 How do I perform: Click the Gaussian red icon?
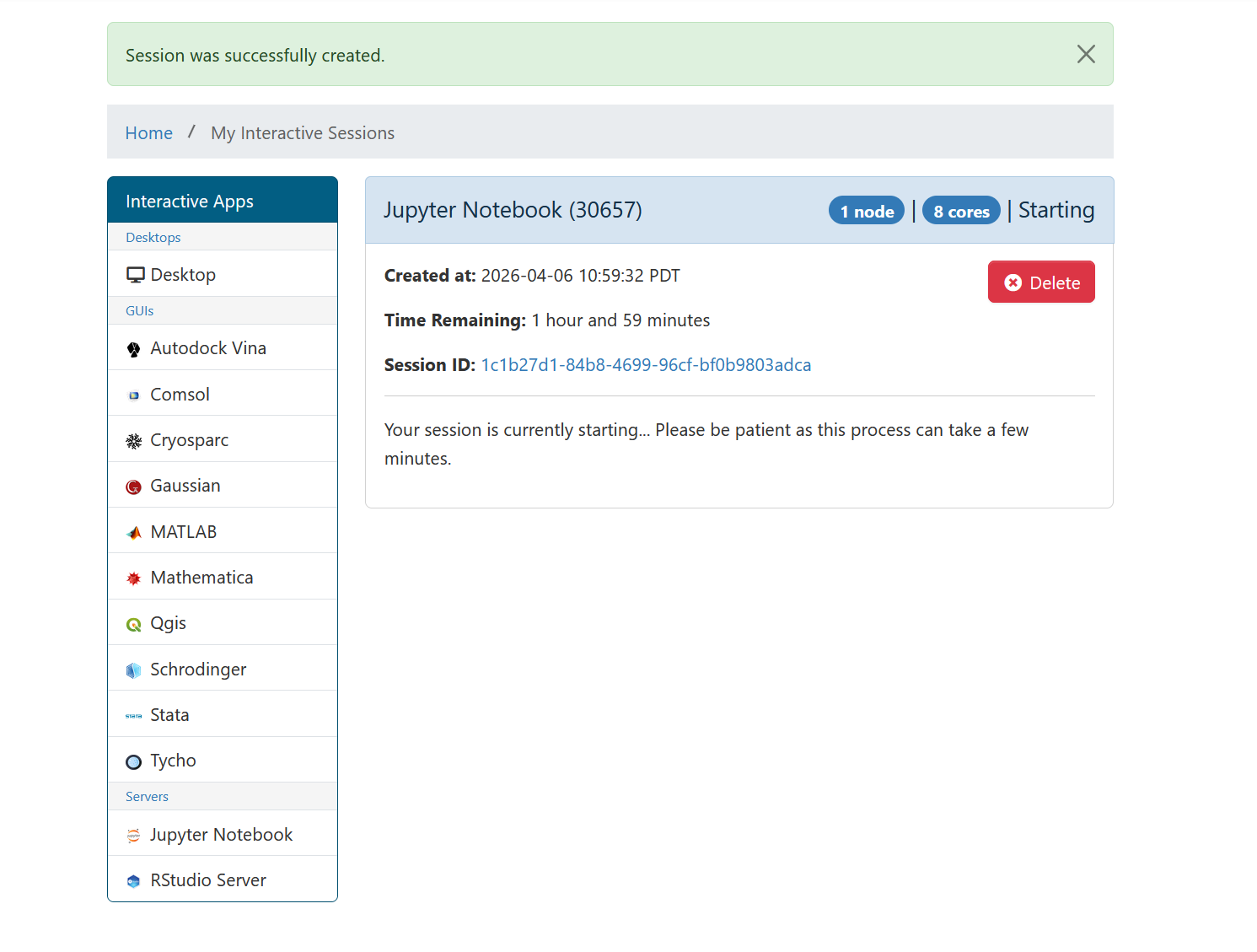click(x=133, y=487)
